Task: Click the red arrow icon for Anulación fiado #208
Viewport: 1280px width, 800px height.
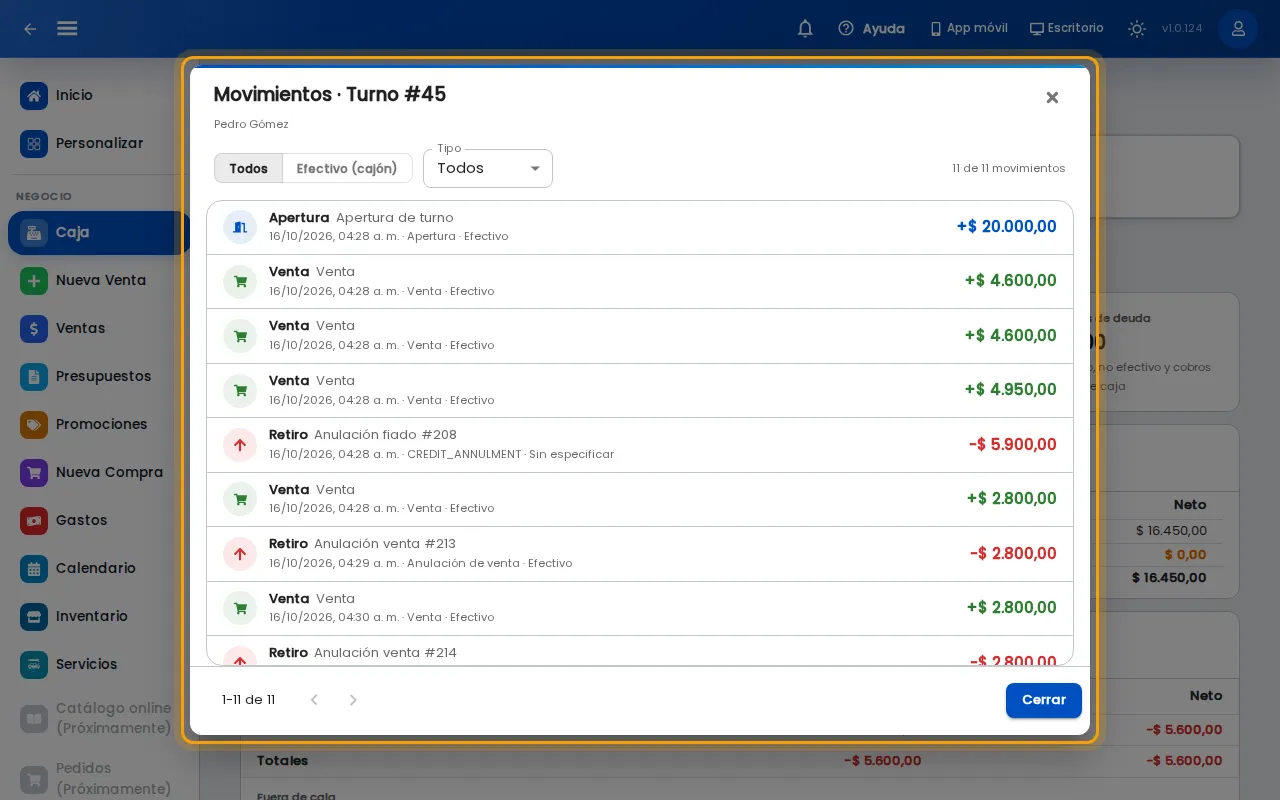Action: tap(240, 445)
